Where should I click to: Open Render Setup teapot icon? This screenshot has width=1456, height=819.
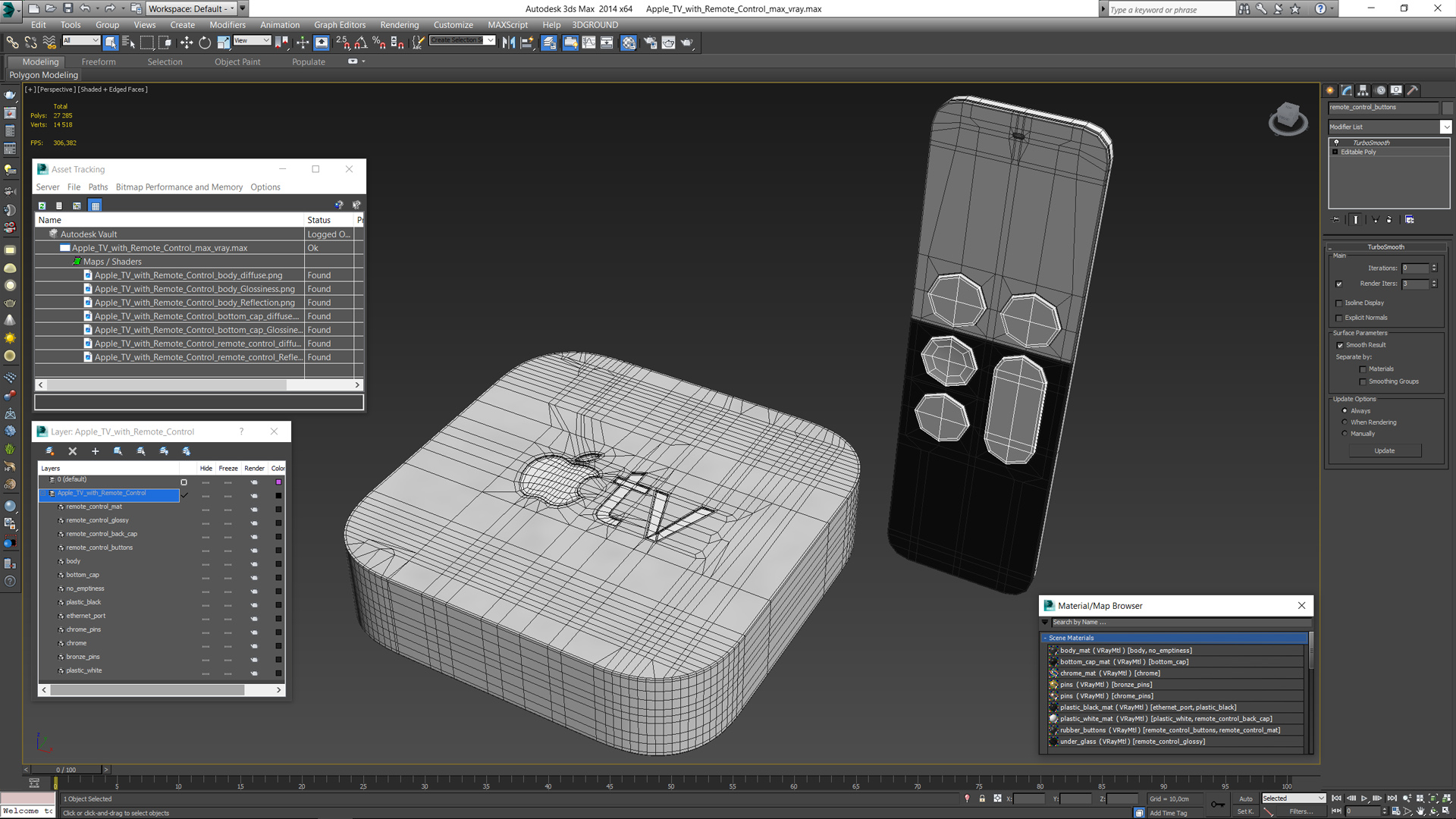pos(650,42)
